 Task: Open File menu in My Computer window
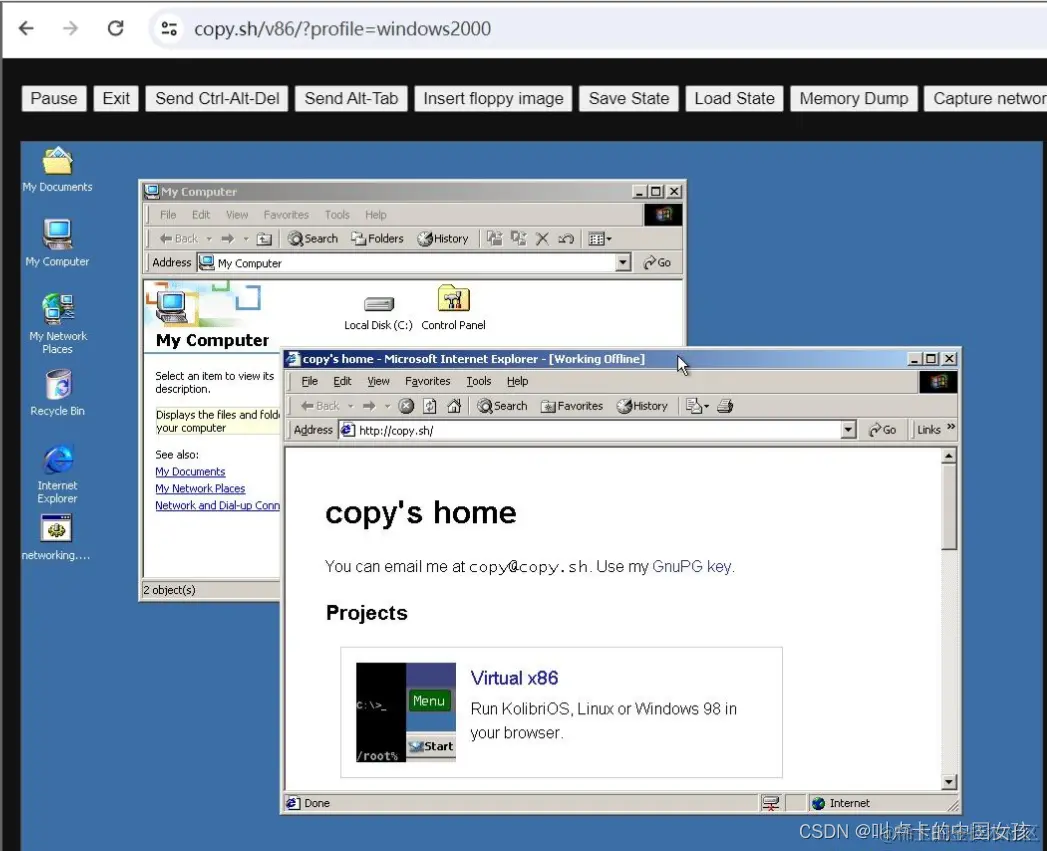pos(168,215)
